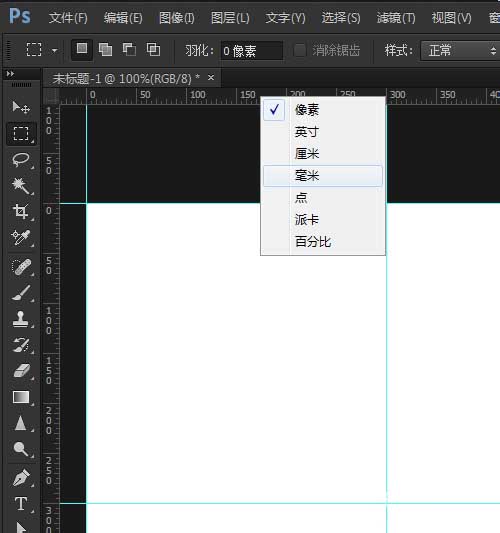Select the Lasso tool
Image resolution: width=500 pixels, height=533 pixels.
click(21, 160)
